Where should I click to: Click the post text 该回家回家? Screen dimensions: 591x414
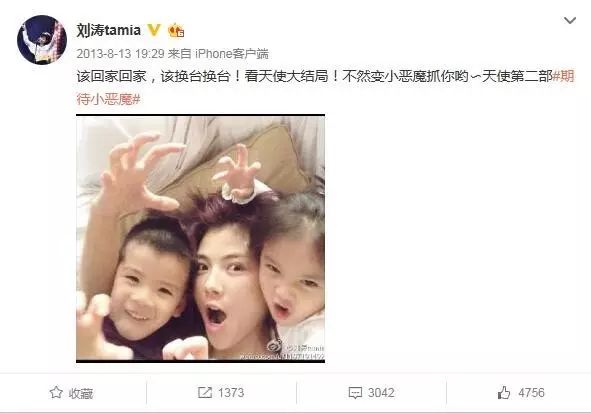112,77
